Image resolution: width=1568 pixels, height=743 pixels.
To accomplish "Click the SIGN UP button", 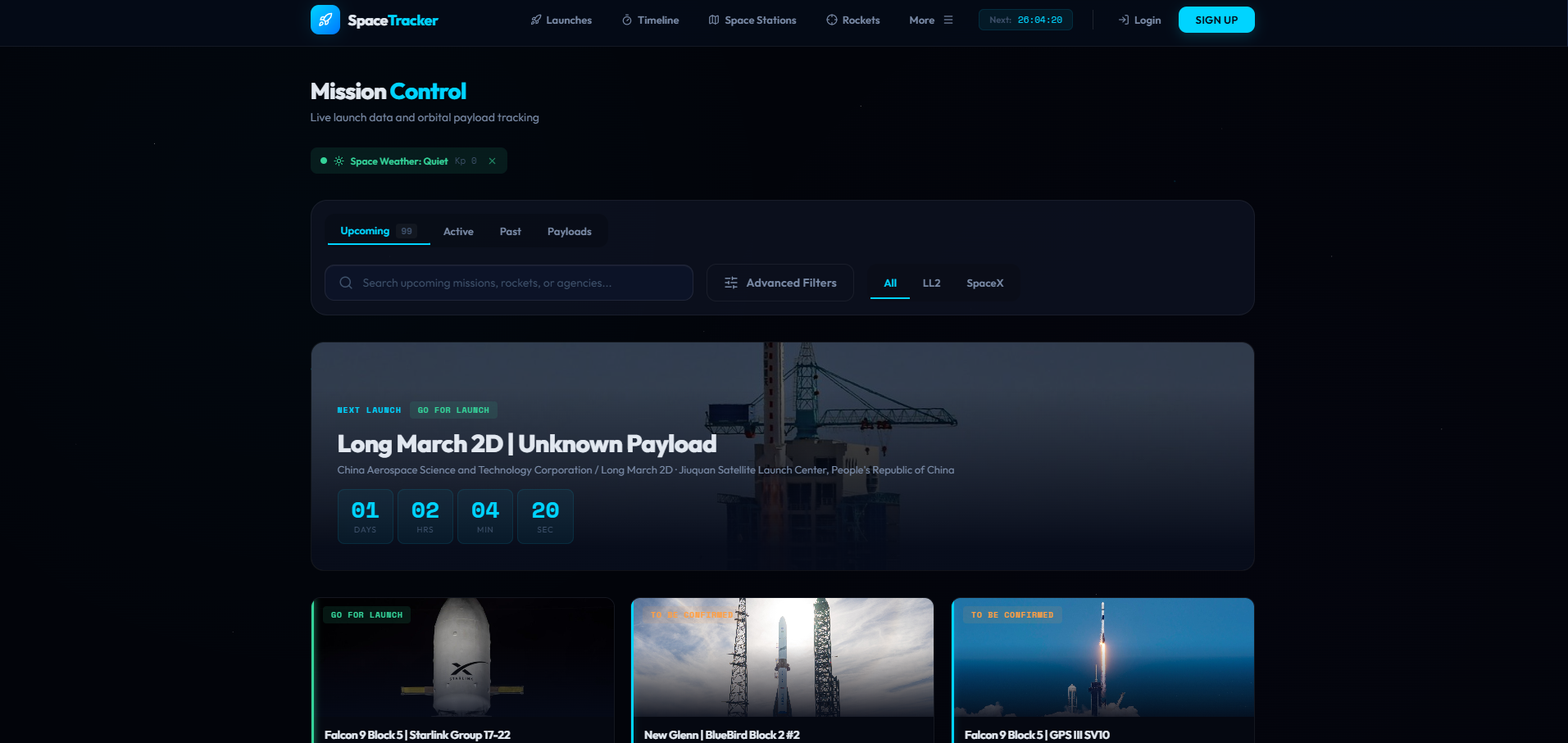I will point(1216,19).
